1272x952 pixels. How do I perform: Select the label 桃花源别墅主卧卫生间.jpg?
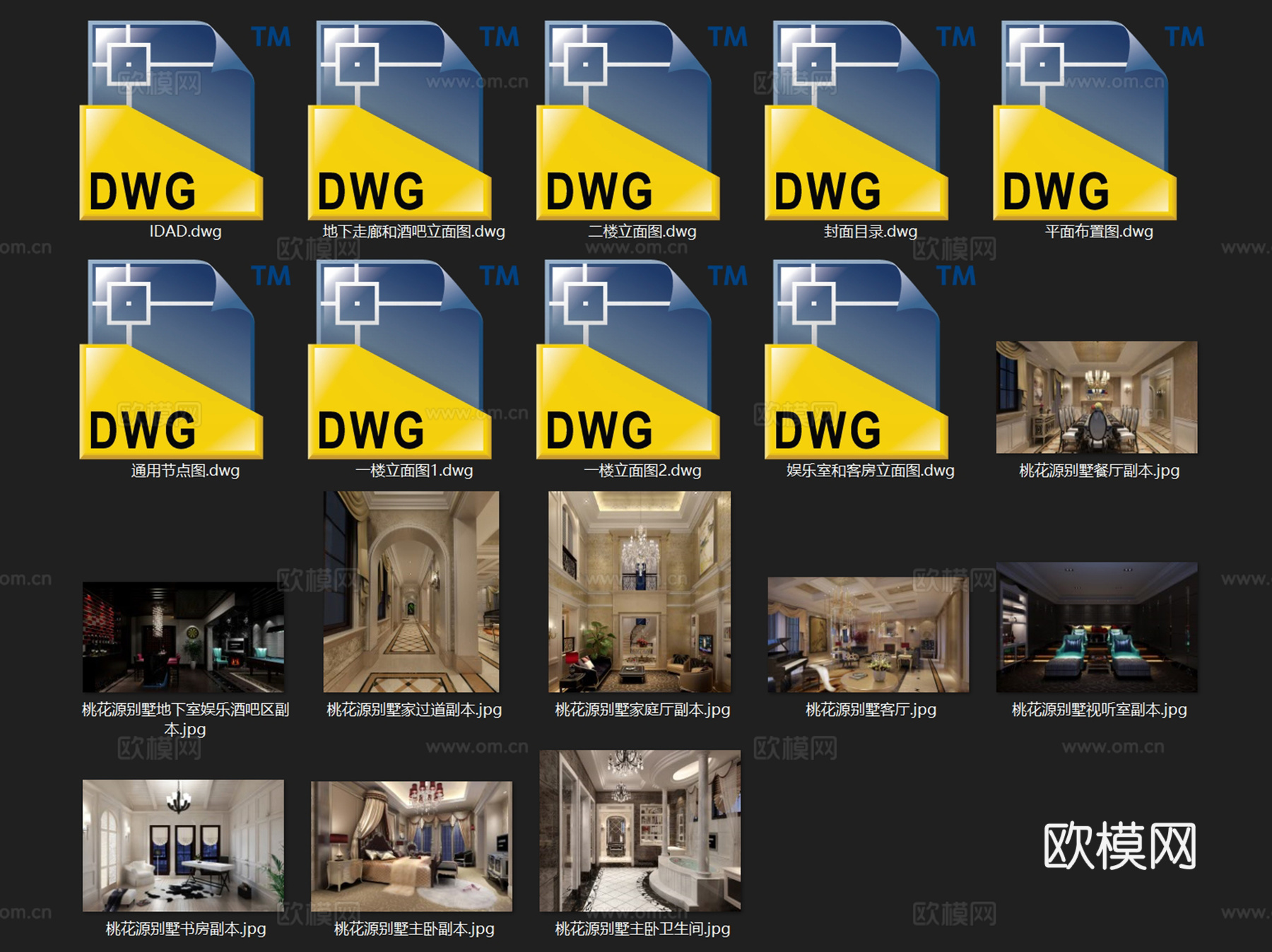point(642,928)
